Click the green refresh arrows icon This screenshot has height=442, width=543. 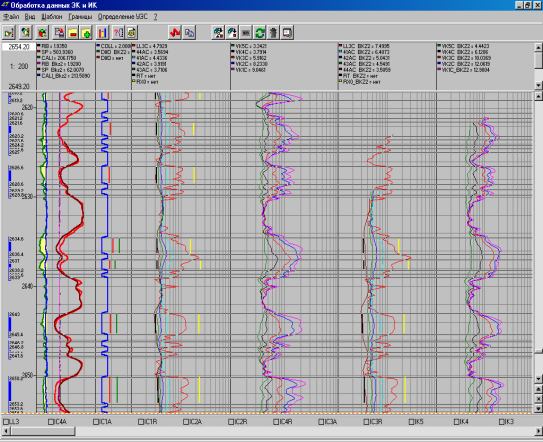click(260, 33)
